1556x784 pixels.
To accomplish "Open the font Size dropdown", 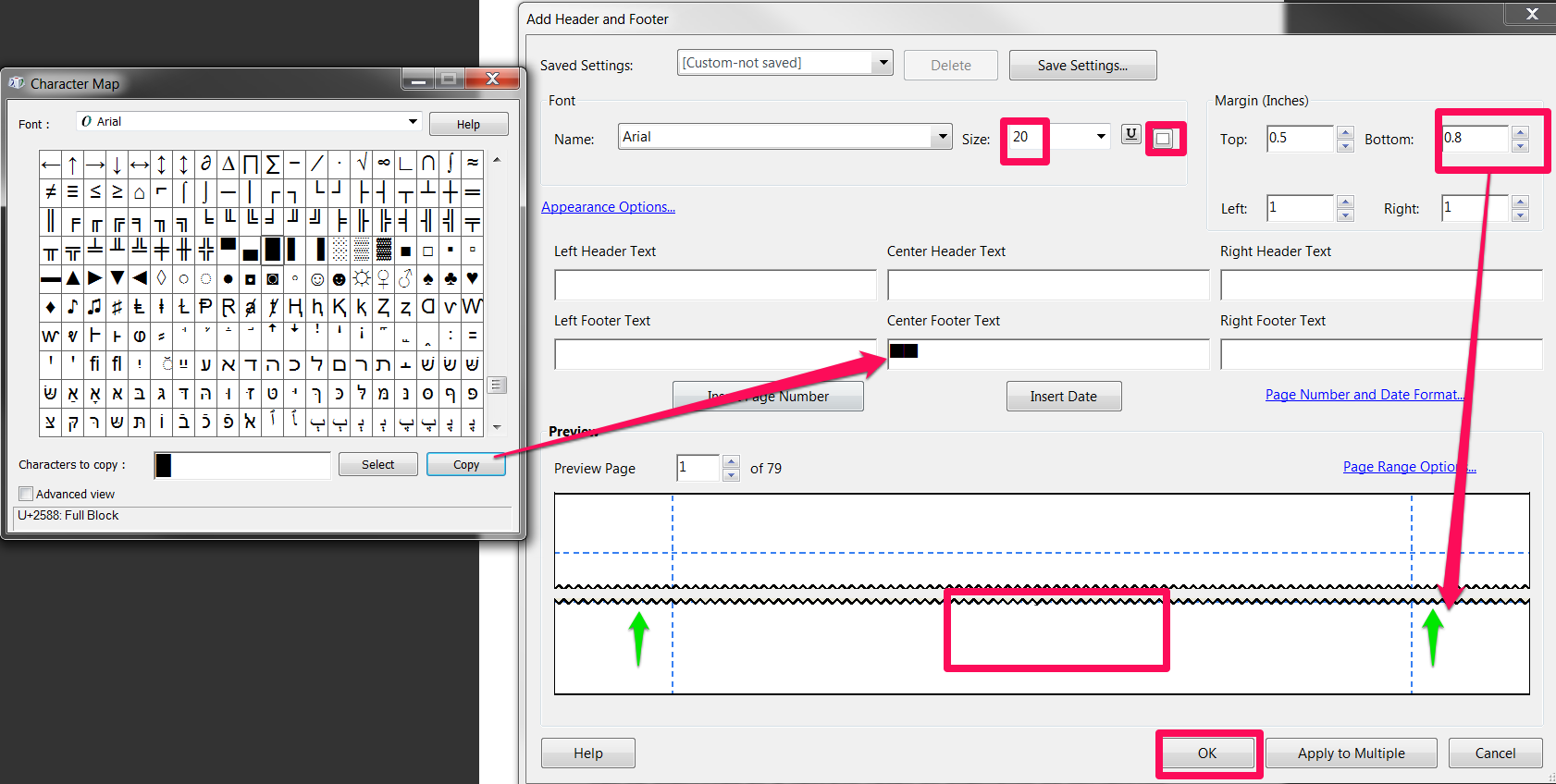I will [1101, 137].
